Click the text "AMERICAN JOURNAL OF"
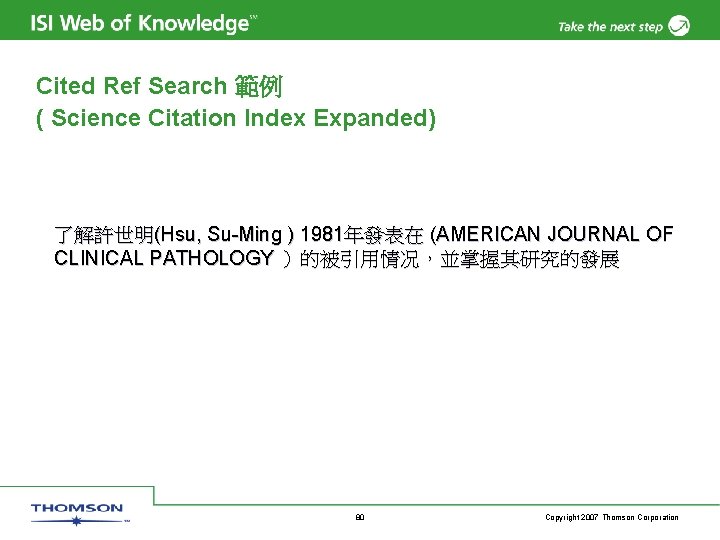 [554, 234]
